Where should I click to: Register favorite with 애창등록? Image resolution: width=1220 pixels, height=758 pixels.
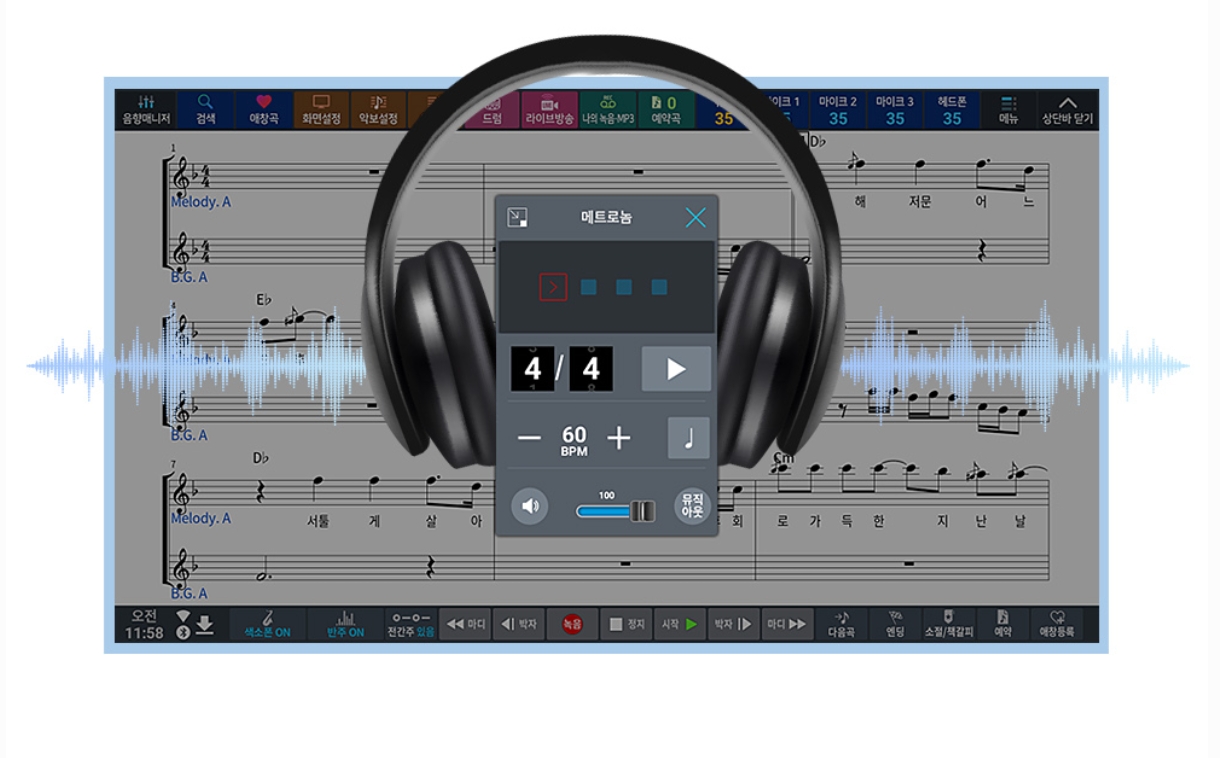[1056, 624]
